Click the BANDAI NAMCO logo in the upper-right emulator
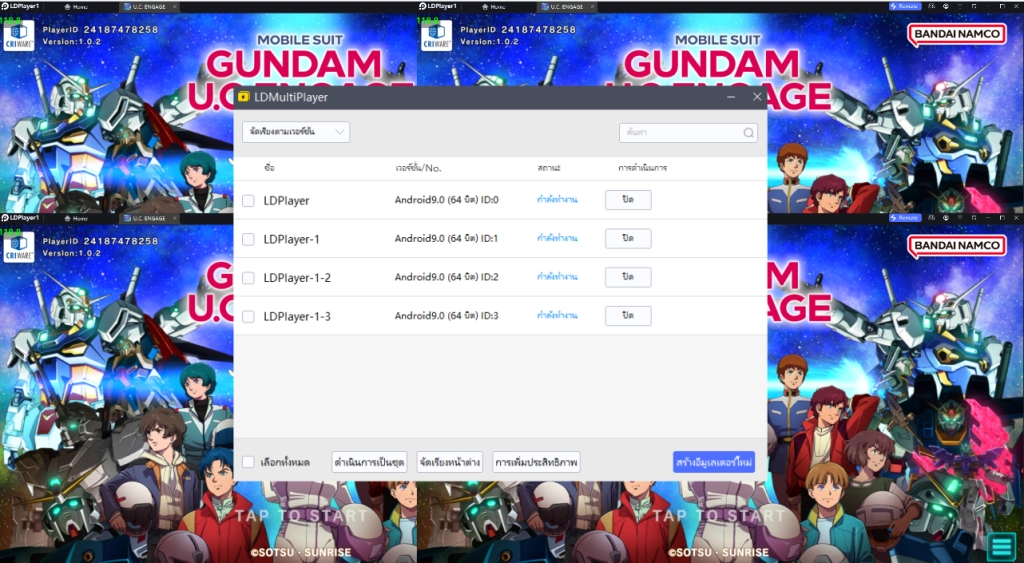1024x563 pixels. [957, 34]
